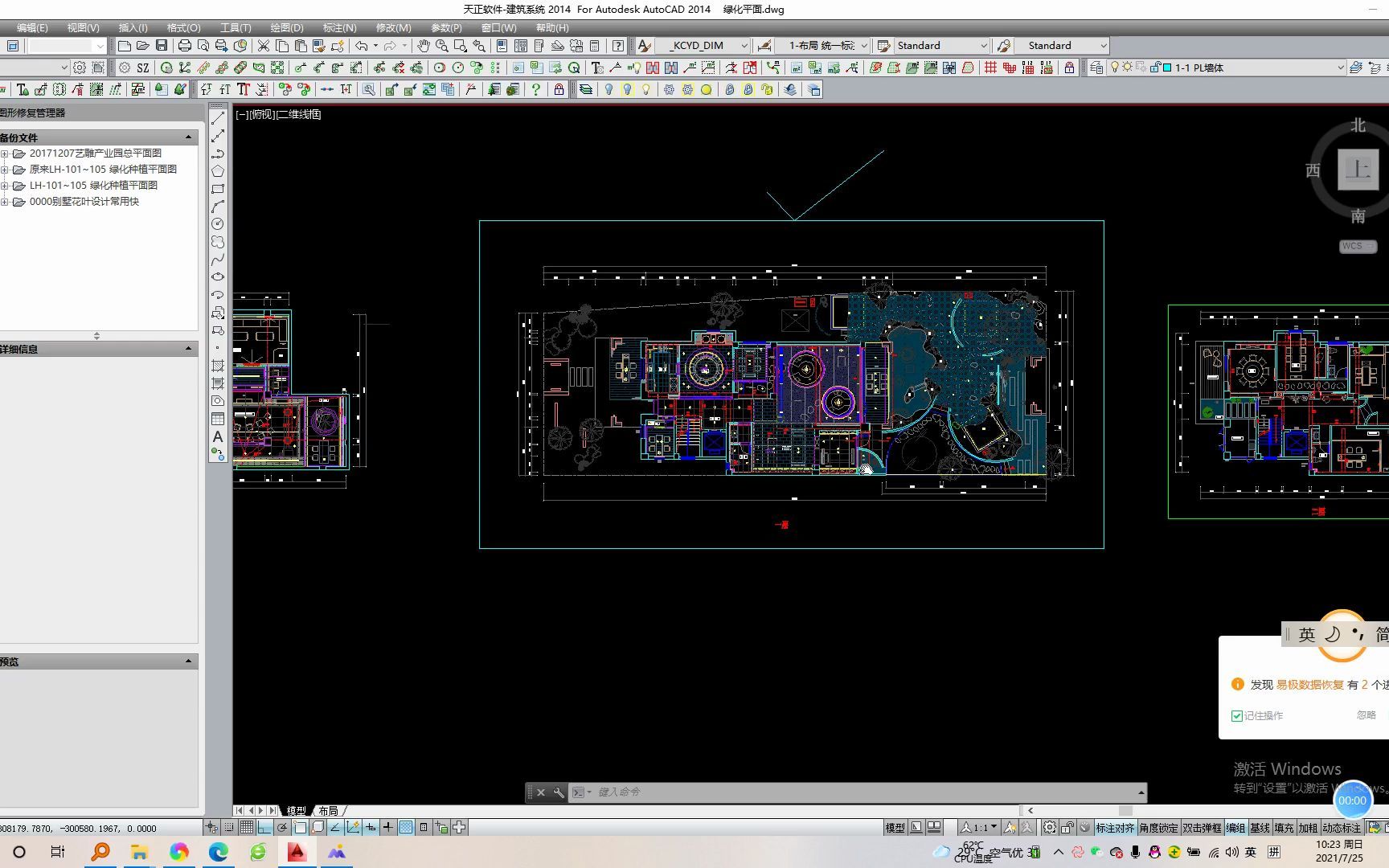Click the View cube top face
This screenshot has height=868, width=1389.
(1358, 170)
